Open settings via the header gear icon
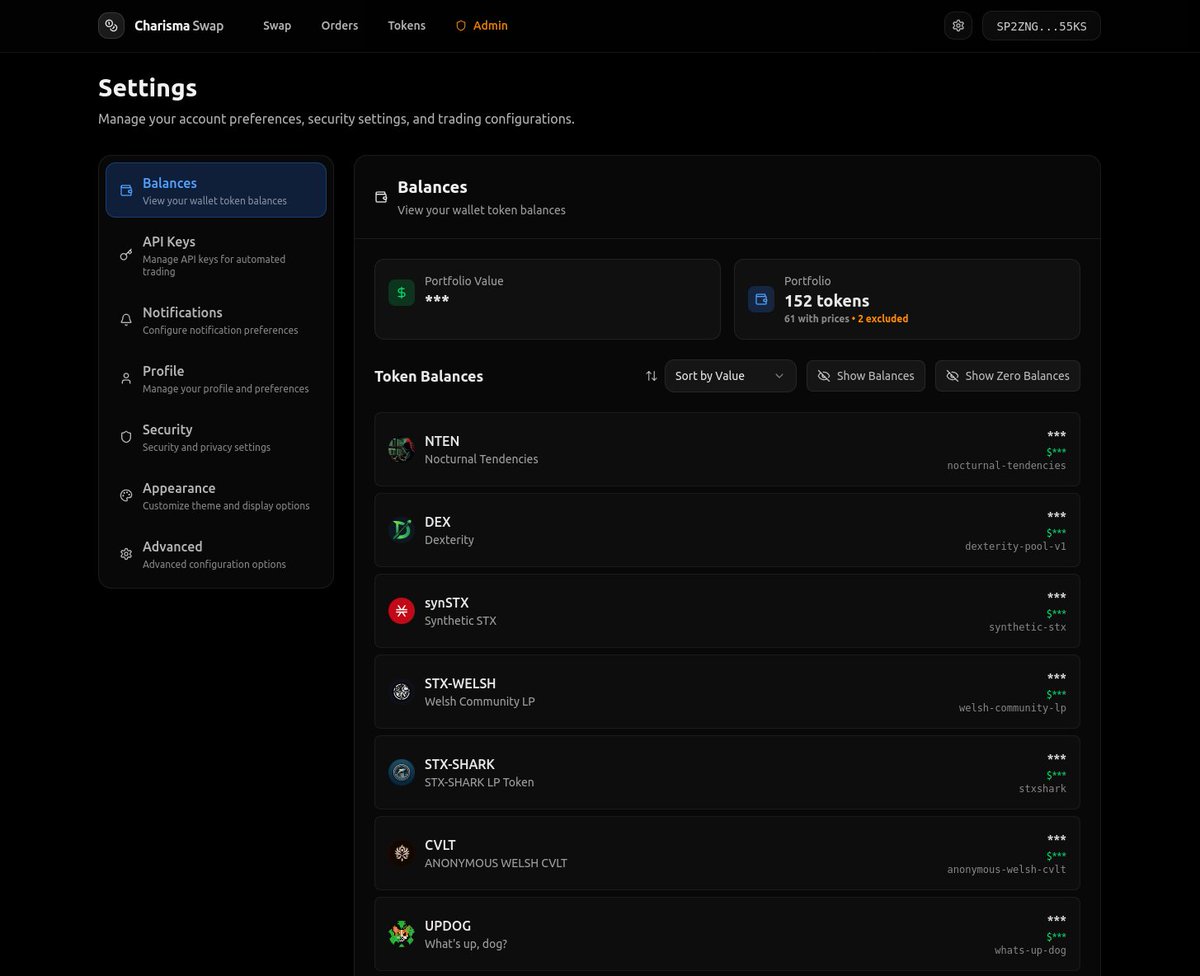 tap(958, 25)
